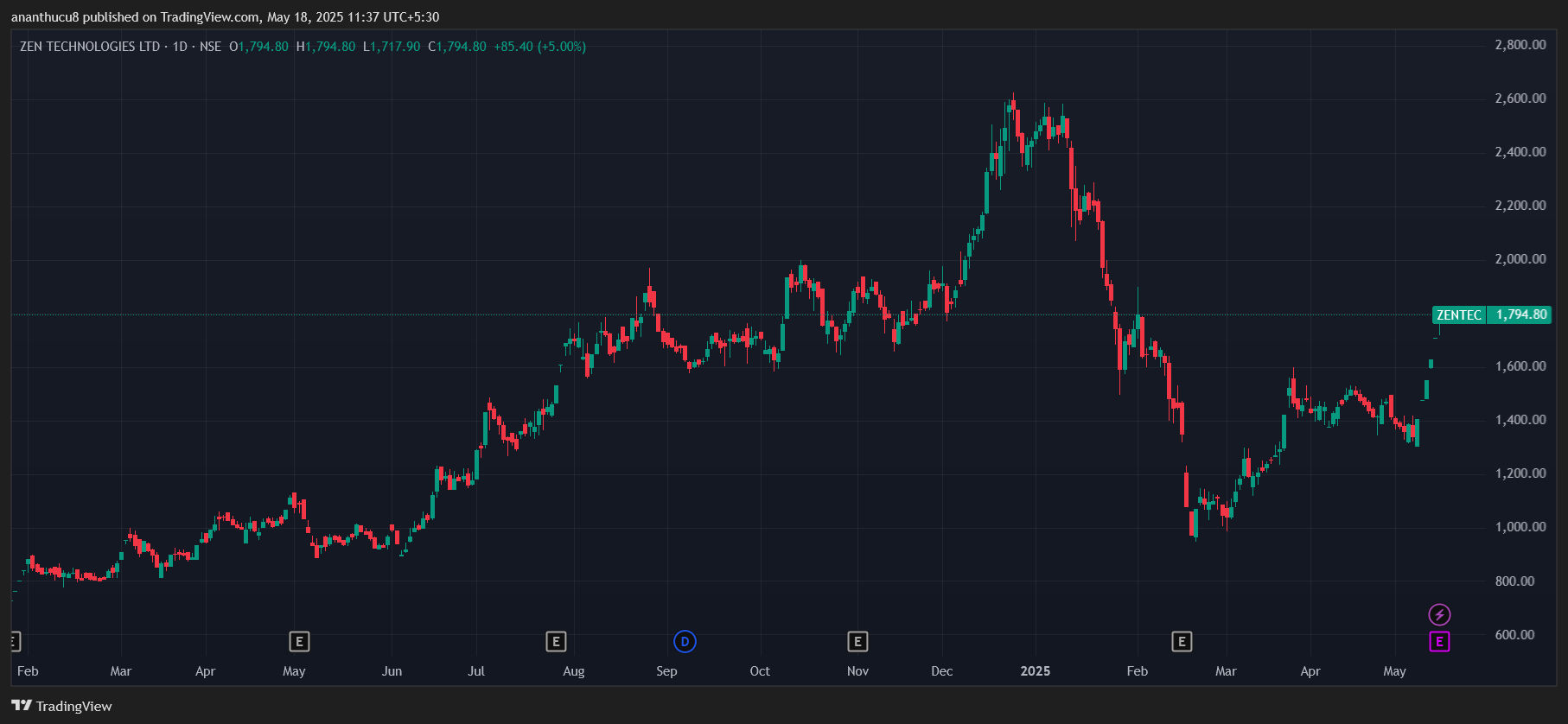The height and width of the screenshot is (724, 1568).
Task: Click the ananthucu8 publisher name in header
Action: [45, 17]
